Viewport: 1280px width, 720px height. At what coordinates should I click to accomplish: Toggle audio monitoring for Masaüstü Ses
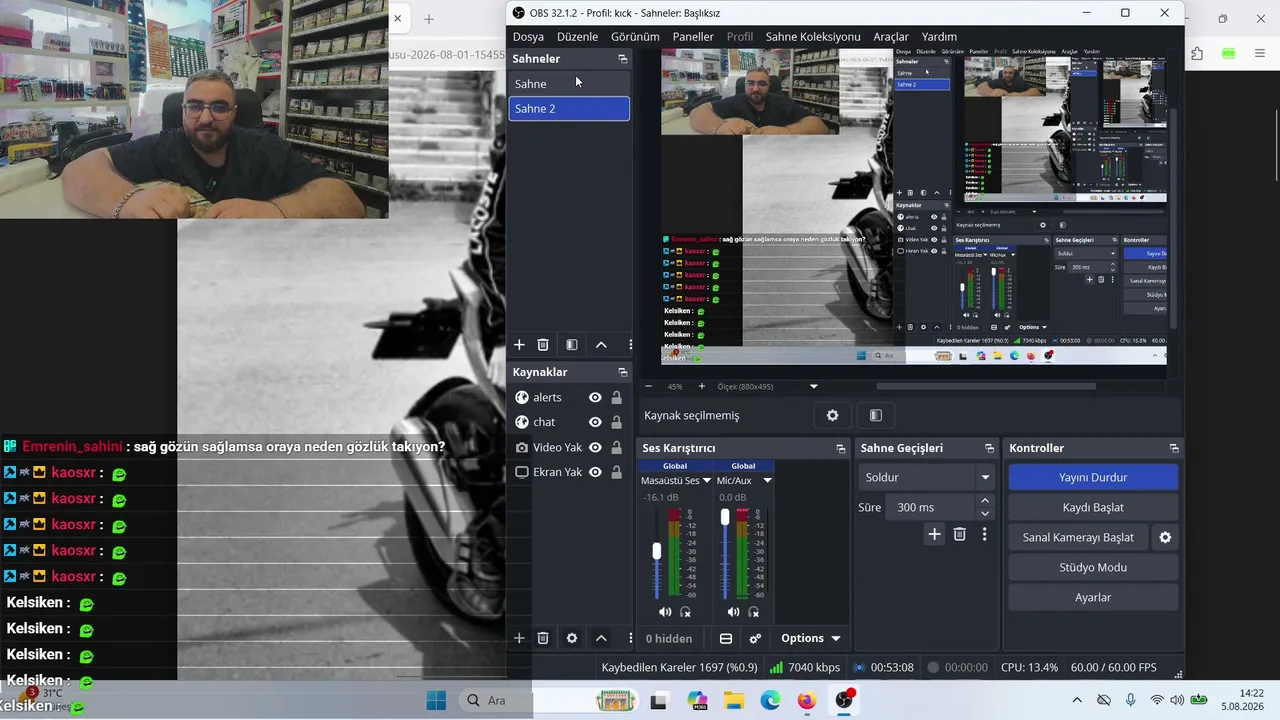coord(686,612)
